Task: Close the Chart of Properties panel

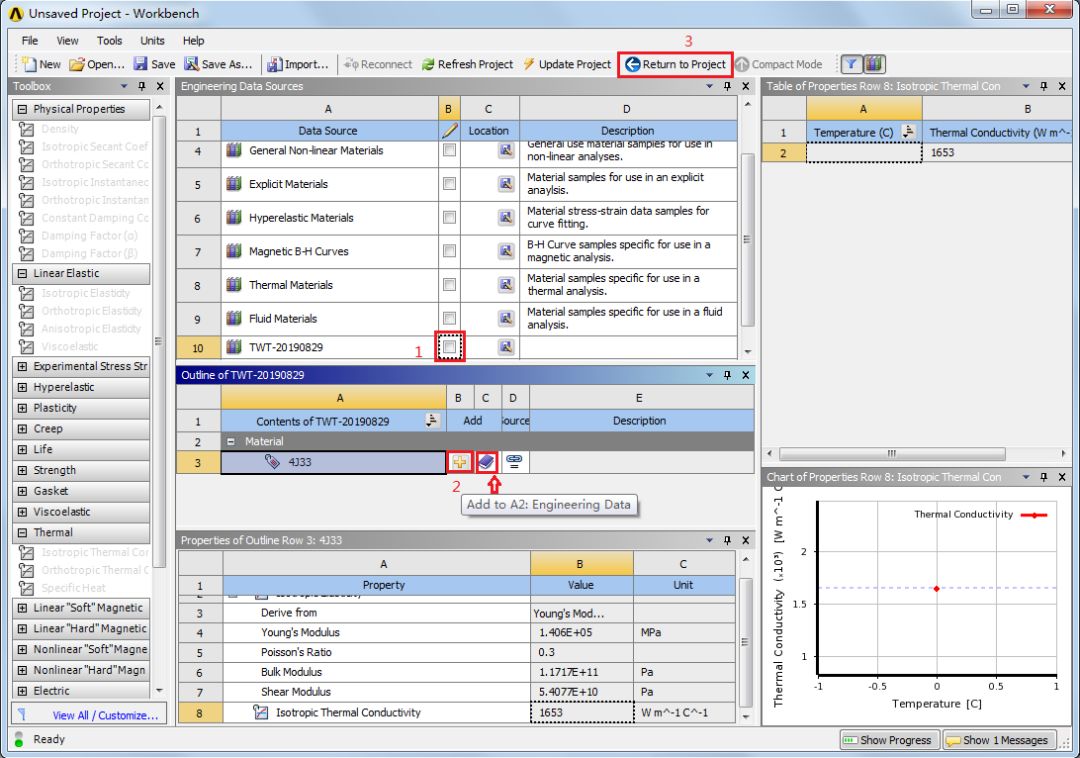Action: (1062, 477)
